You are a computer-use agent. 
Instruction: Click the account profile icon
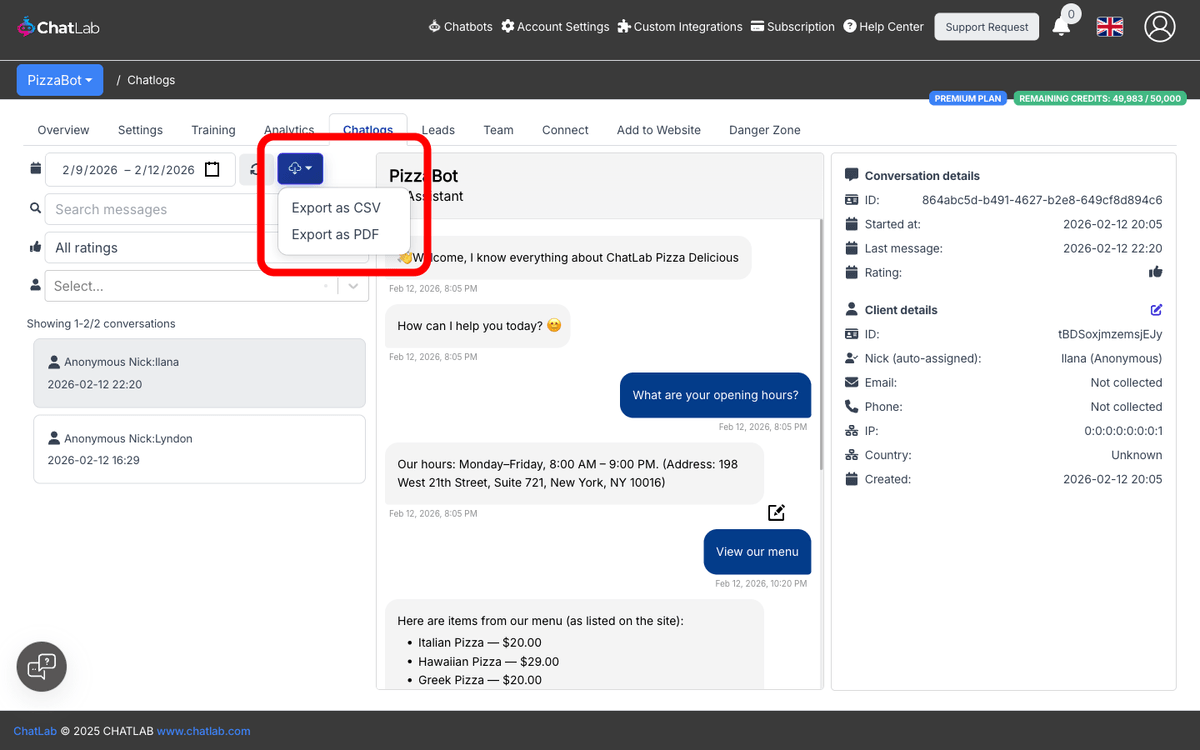(1159, 27)
